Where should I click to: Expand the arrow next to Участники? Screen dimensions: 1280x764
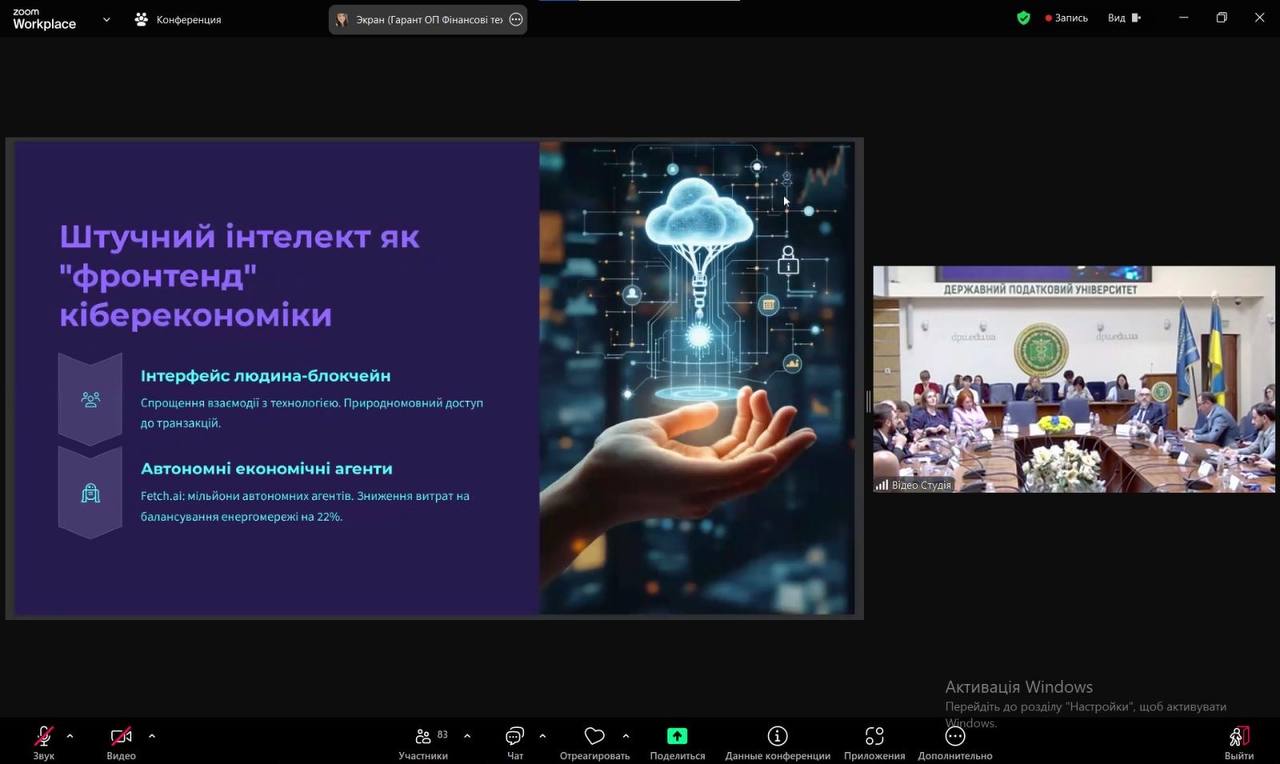click(x=467, y=736)
